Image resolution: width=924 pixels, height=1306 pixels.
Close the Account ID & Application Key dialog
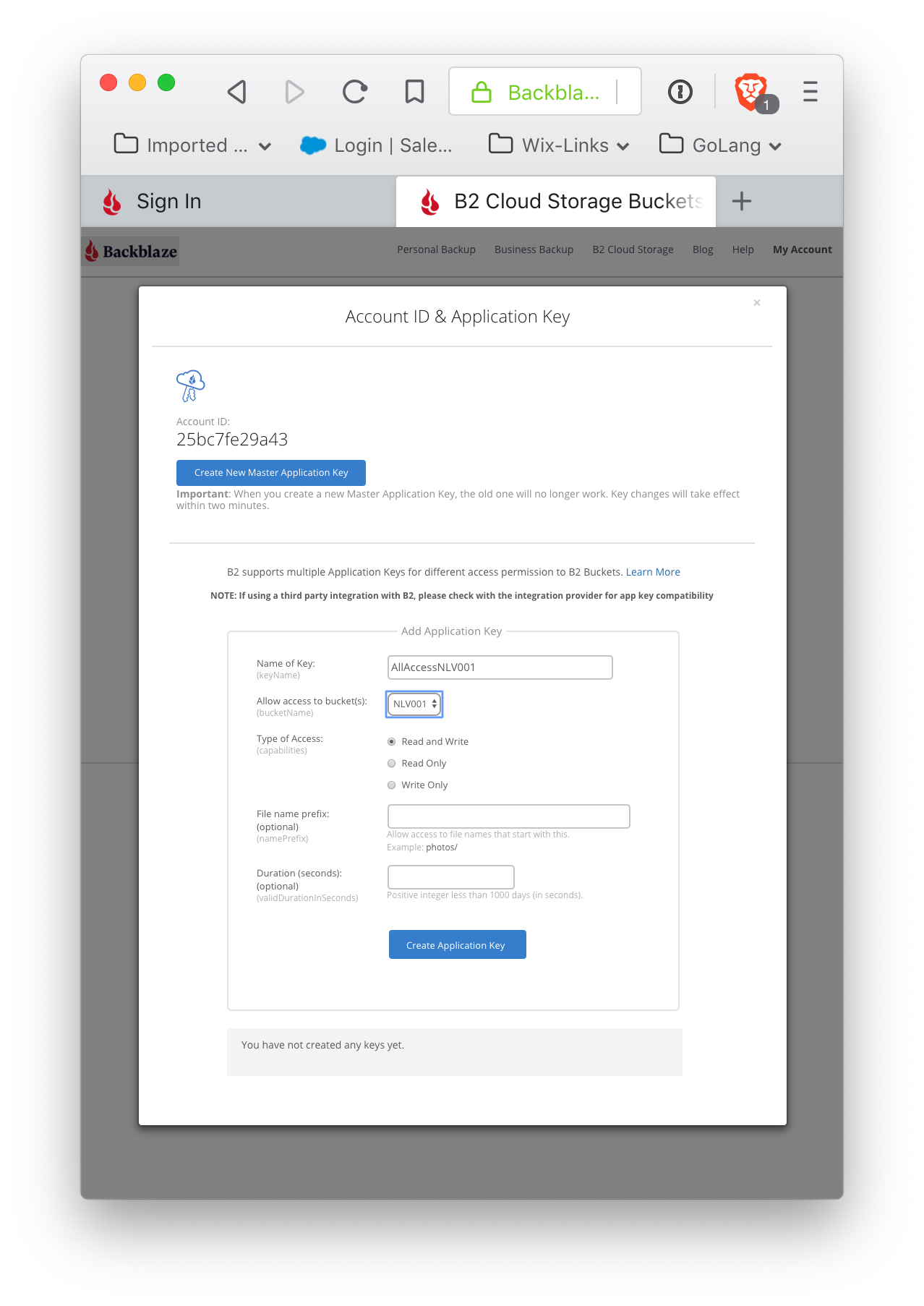[757, 303]
